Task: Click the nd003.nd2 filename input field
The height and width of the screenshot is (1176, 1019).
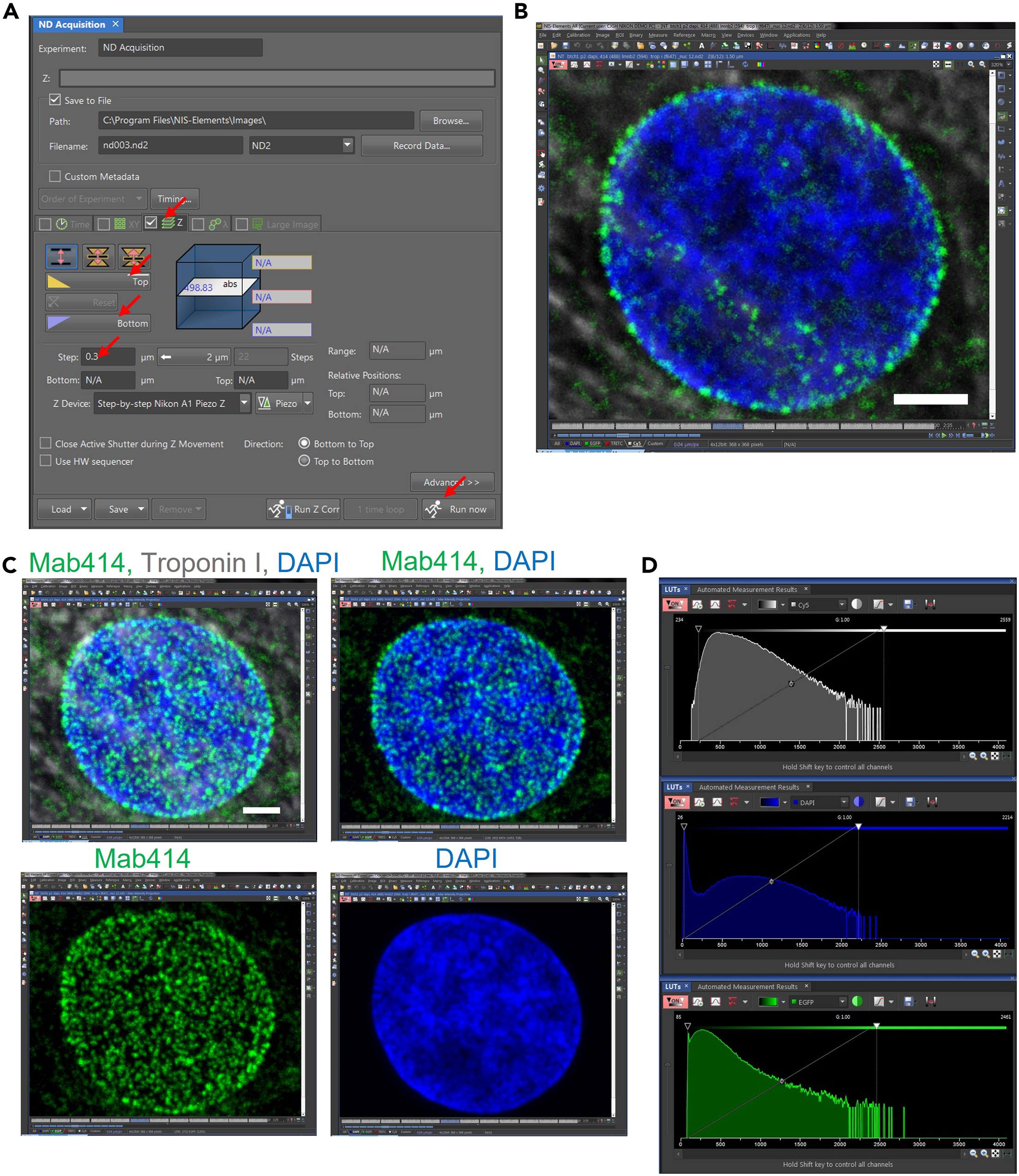Action: [x=169, y=145]
